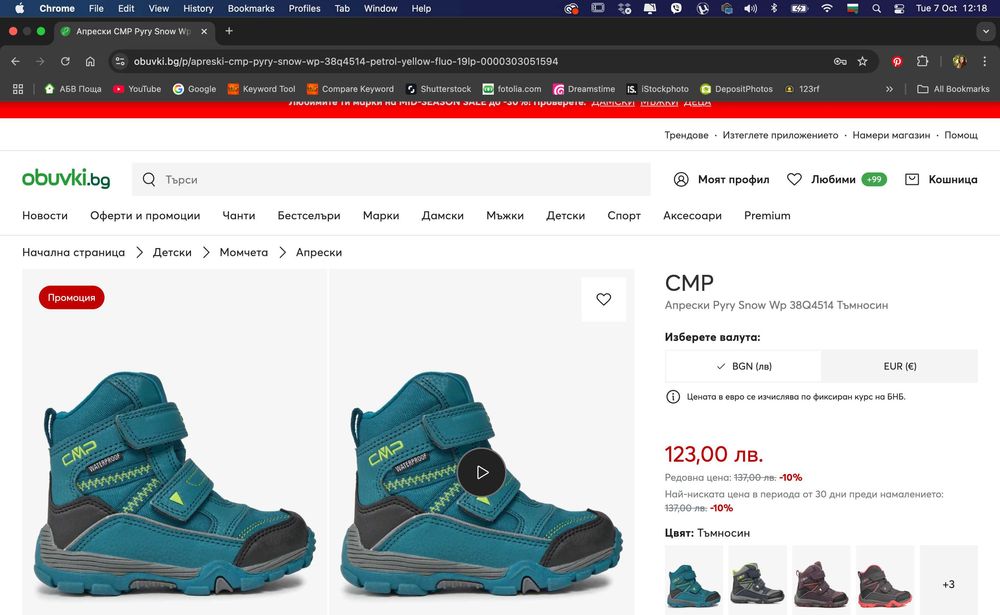
Task: Open Chrome profile avatar
Action: click(x=959, y=61)
